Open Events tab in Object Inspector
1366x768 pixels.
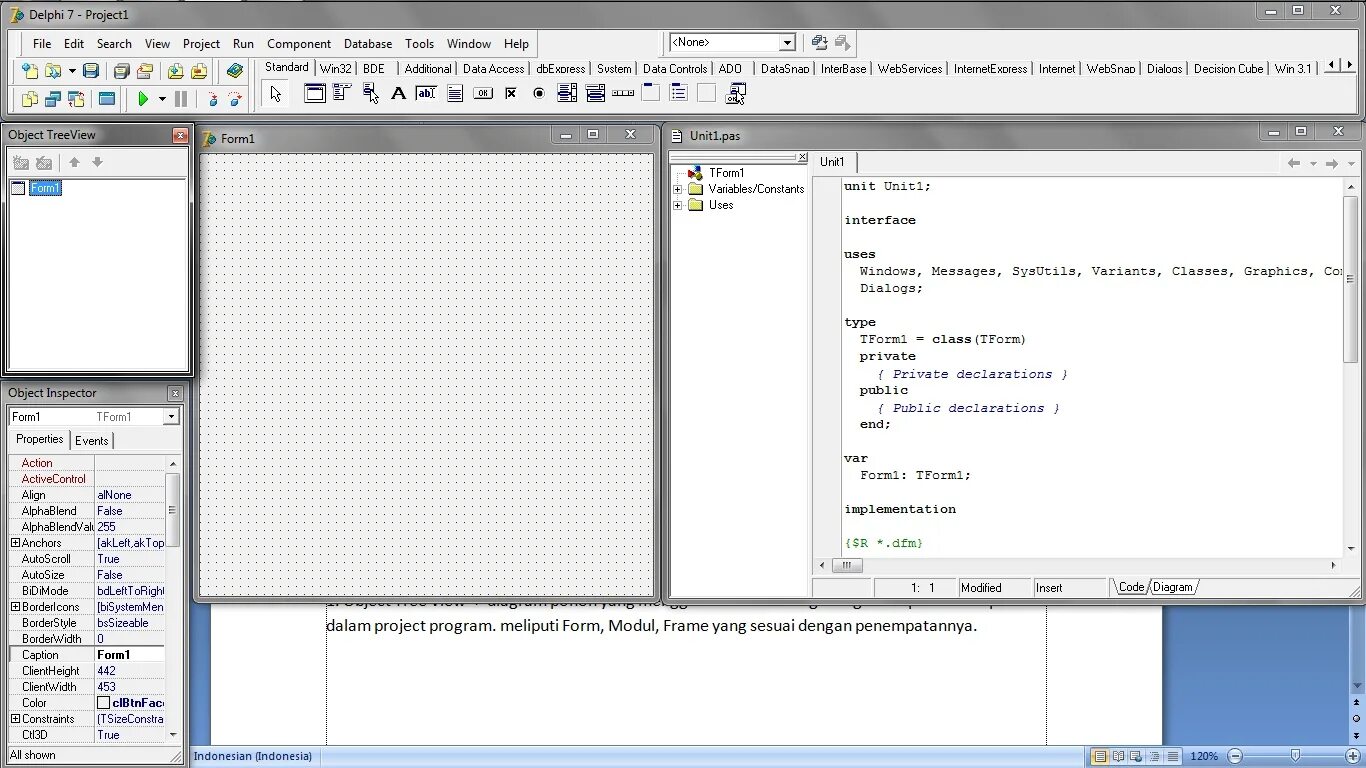point(92,440)
